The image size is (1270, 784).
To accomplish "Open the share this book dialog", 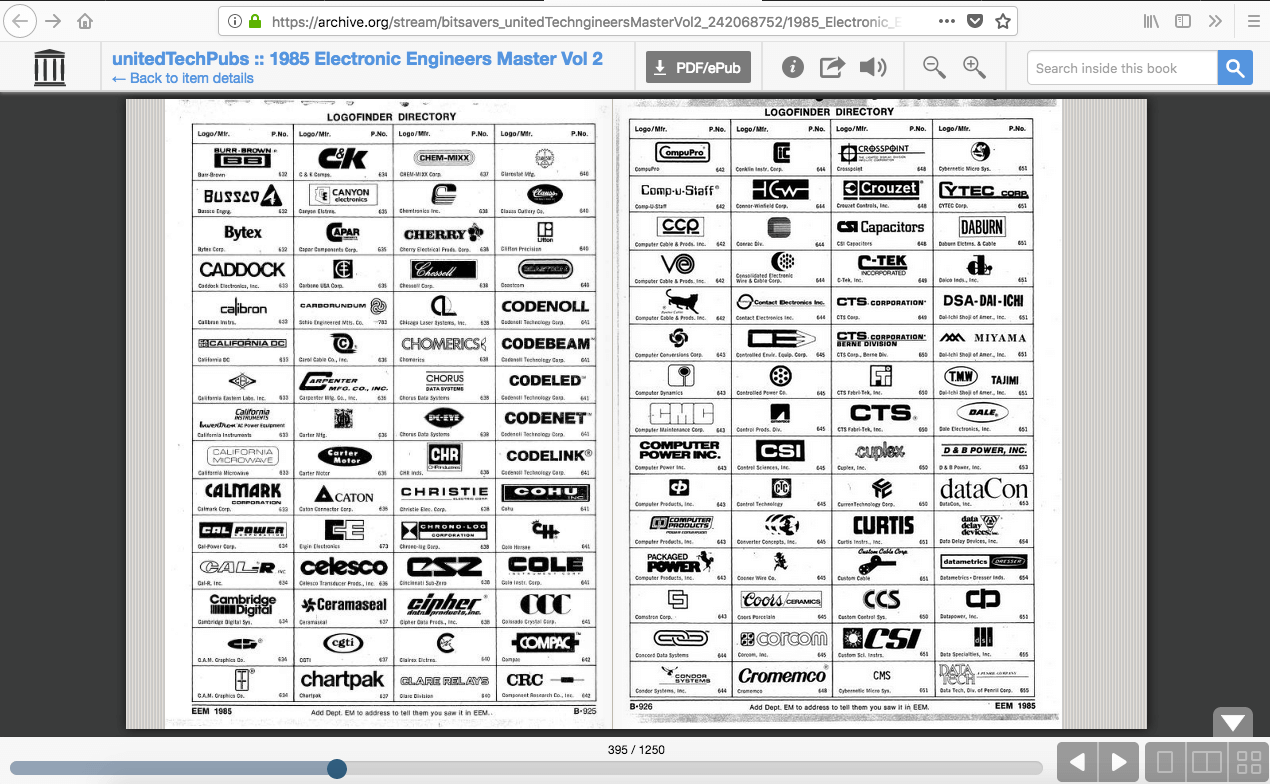I will [x=832, y=67].
